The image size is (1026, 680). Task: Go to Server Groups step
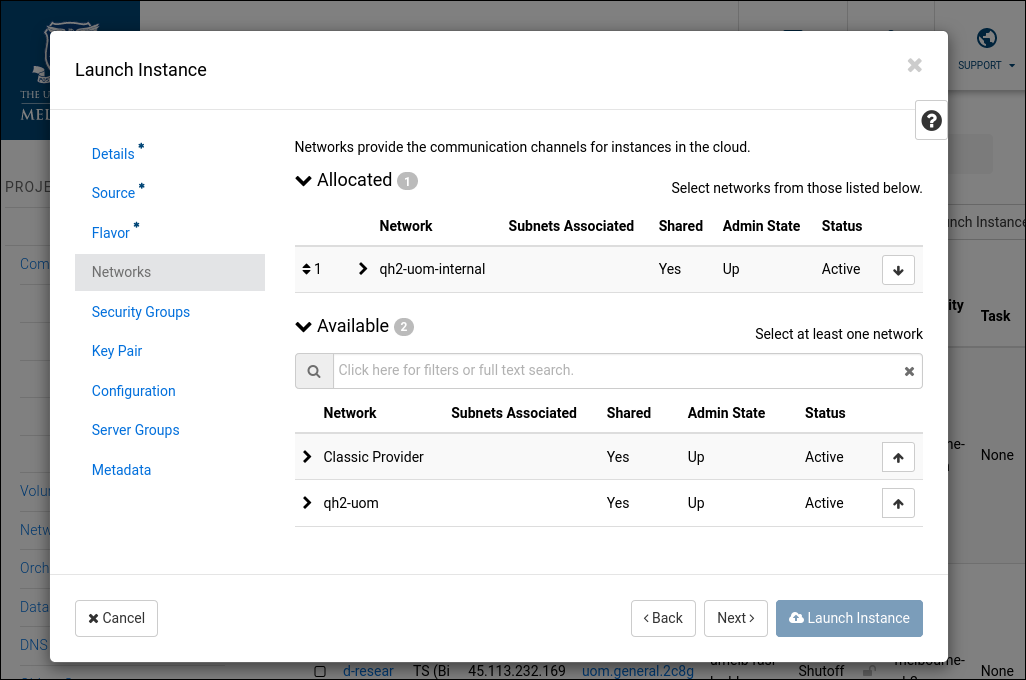(x=135, y=430)
